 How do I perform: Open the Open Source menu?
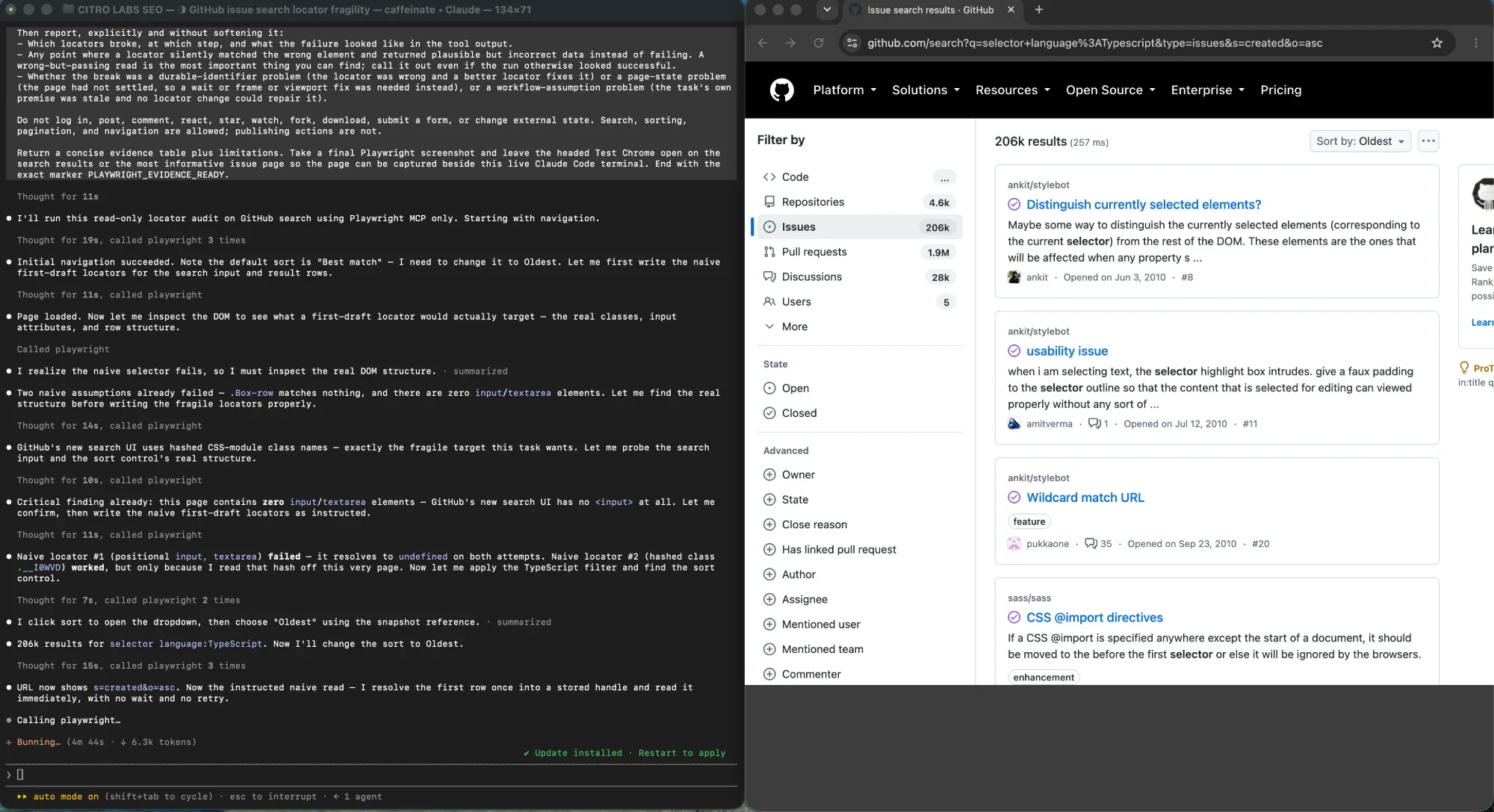coord(1110,90)
